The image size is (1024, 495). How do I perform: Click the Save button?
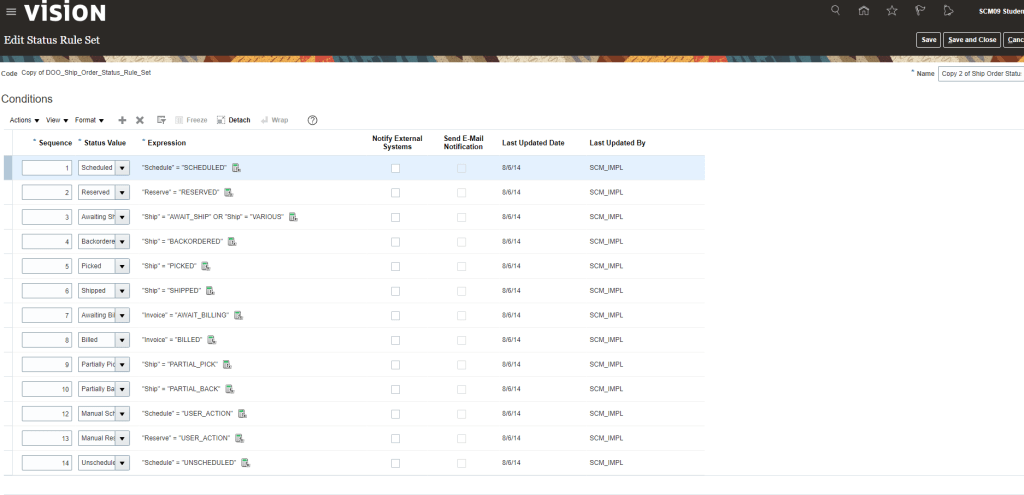tap(928, 40)
